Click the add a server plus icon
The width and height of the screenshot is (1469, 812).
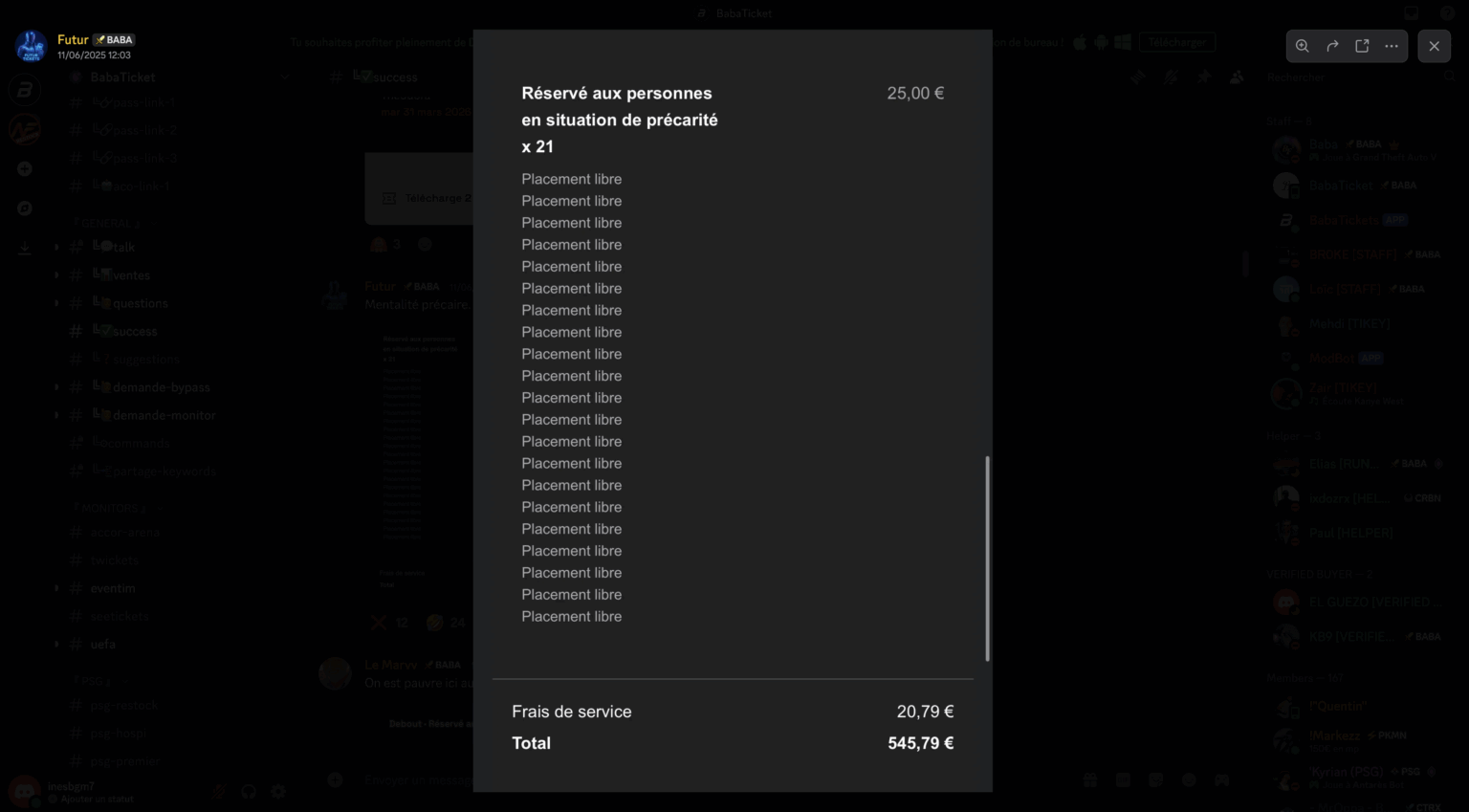click(x=25, y=169)
